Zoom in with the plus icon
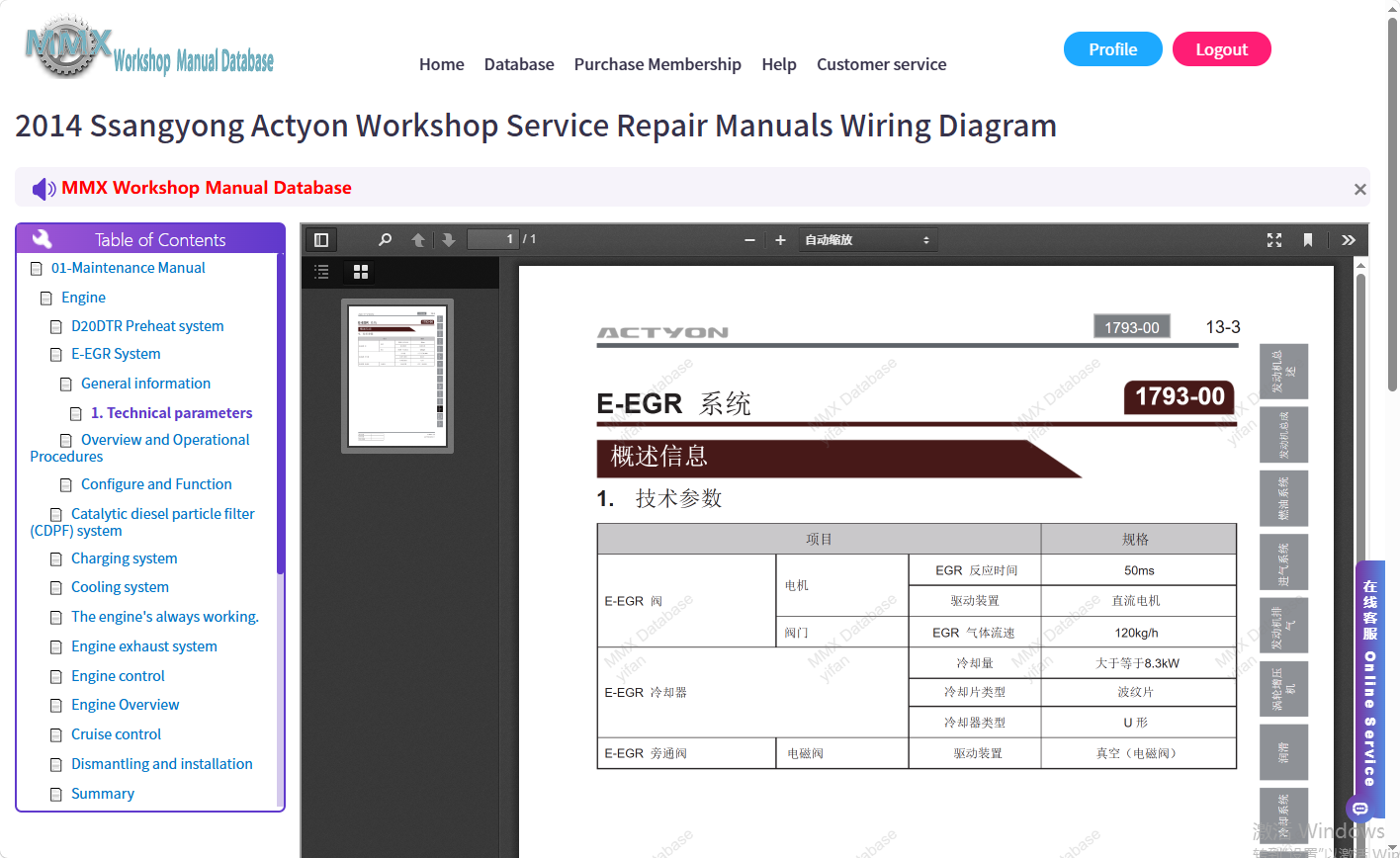Viewport: 1400px width, 858px height. pos(780,240)
